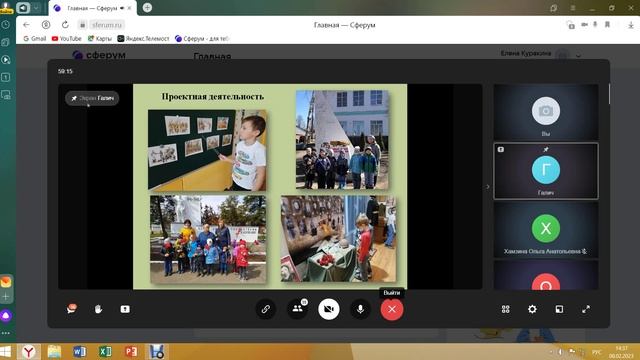
Task: Leave the call with red button
Action: (x=392, y=309)
